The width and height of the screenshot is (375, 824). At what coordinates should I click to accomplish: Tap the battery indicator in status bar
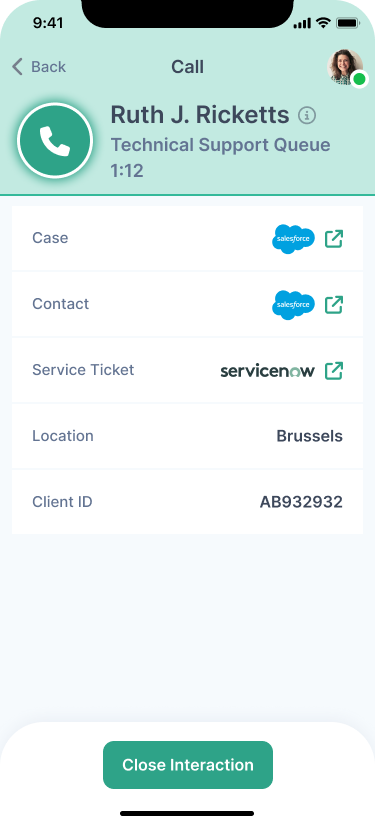pyautogui.click(x=347, y=23)
